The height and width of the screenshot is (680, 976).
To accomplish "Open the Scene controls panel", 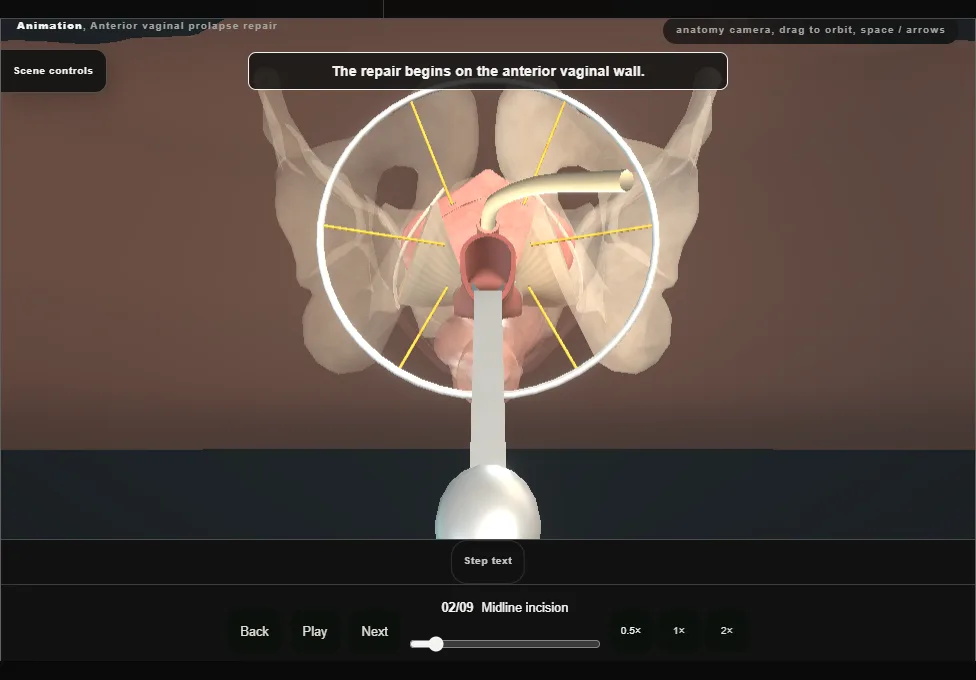I will coord(53,71).
